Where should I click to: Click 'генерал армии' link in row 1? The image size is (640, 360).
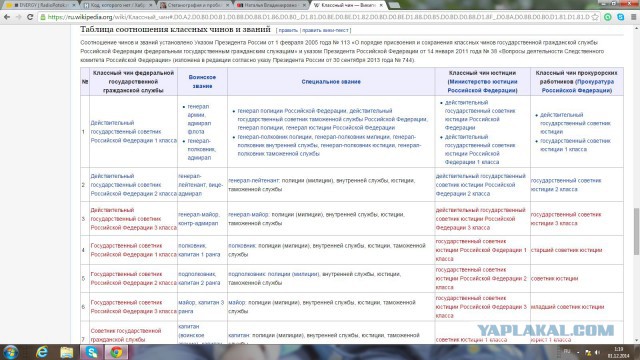(198, 111)
